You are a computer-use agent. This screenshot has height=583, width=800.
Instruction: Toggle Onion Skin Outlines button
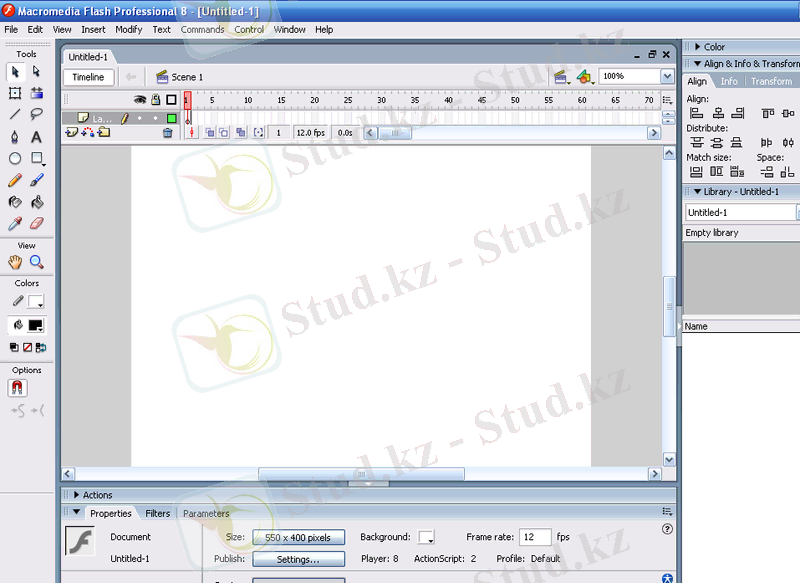point(224,133)
